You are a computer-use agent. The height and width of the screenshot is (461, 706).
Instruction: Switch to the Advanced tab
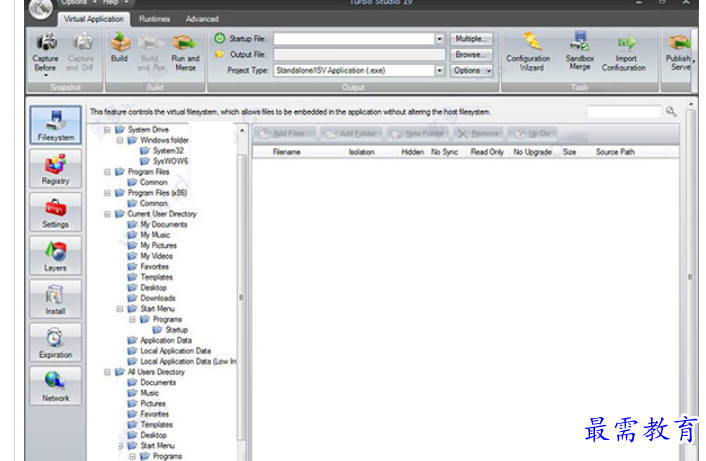point(202,19)
